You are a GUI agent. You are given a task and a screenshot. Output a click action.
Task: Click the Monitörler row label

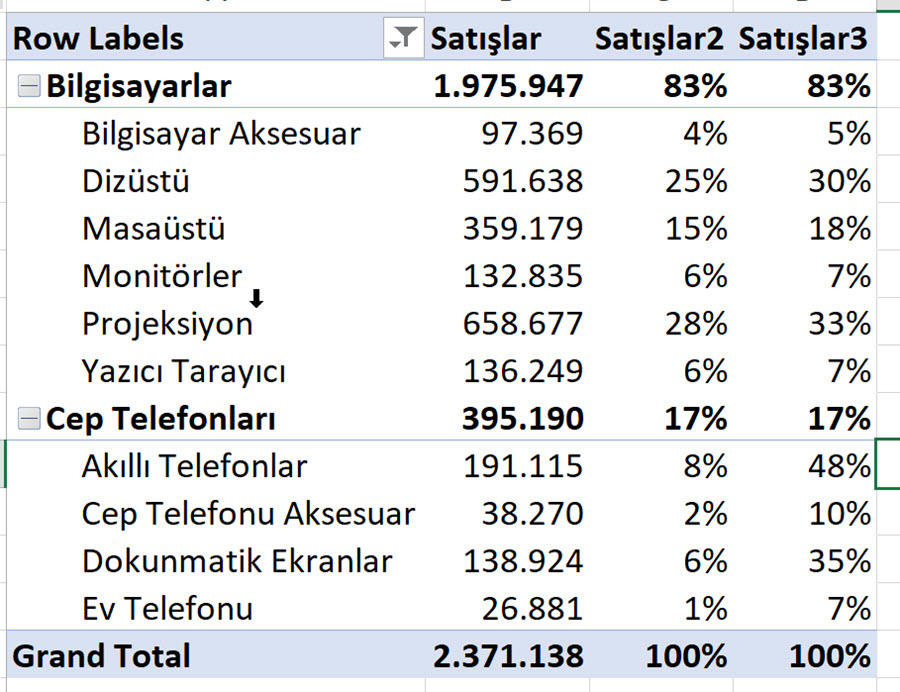tap(162, 277)
